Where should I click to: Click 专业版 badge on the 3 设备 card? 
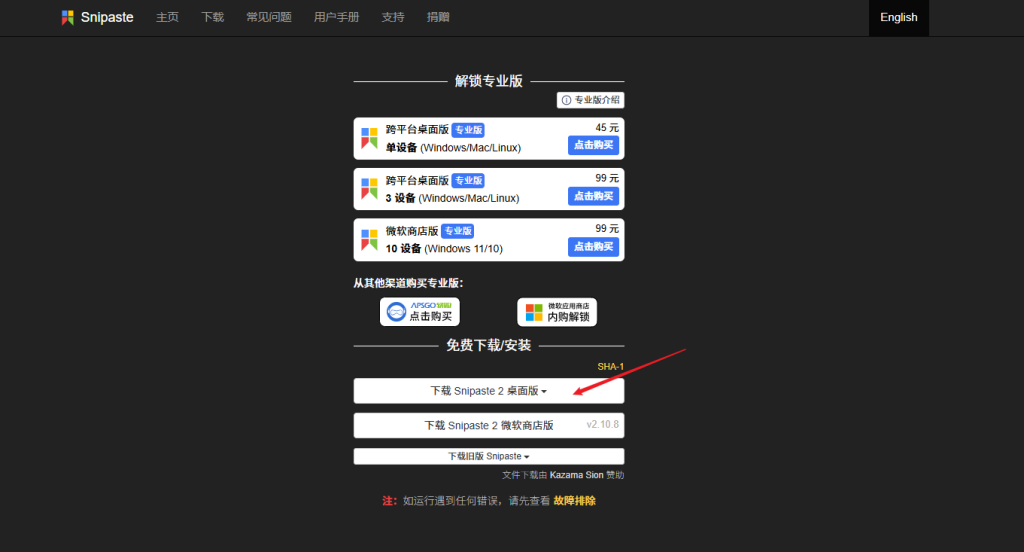468,180
